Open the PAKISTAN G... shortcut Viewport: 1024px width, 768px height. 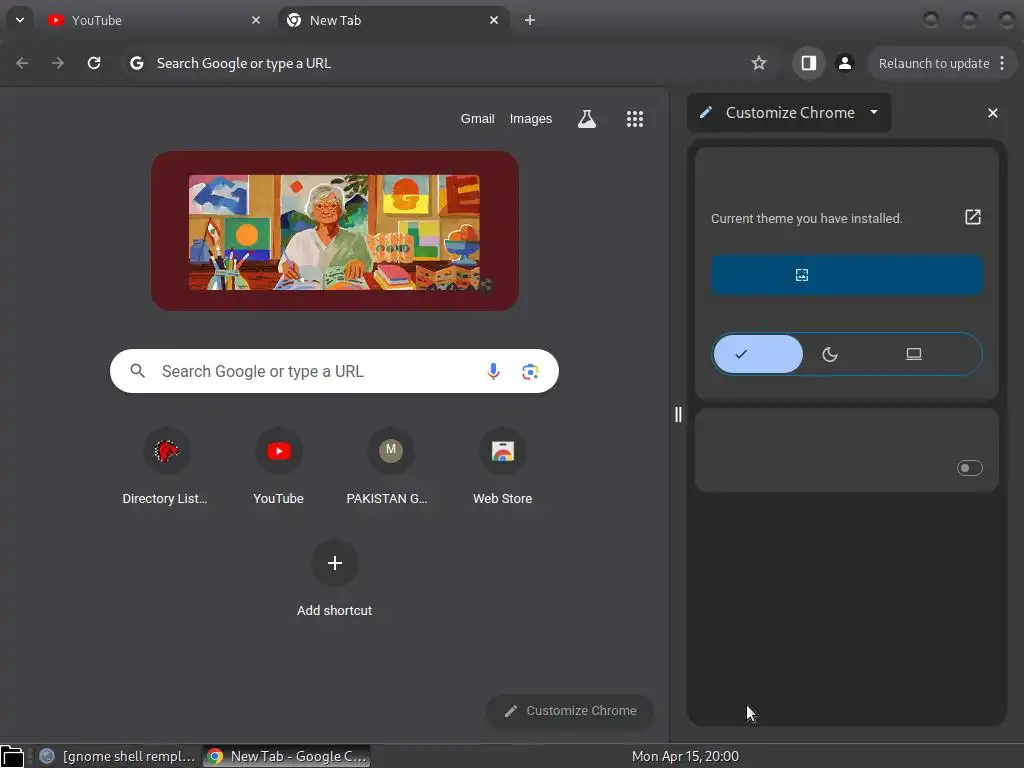(390, 468)
